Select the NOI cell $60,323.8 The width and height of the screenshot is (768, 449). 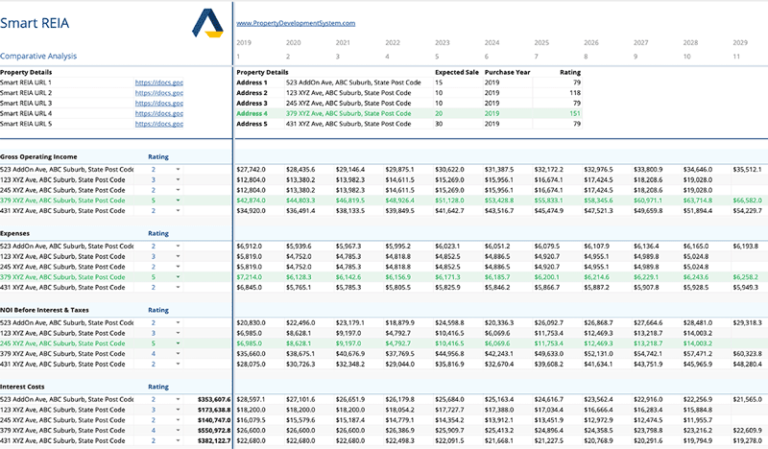point(747,354)
